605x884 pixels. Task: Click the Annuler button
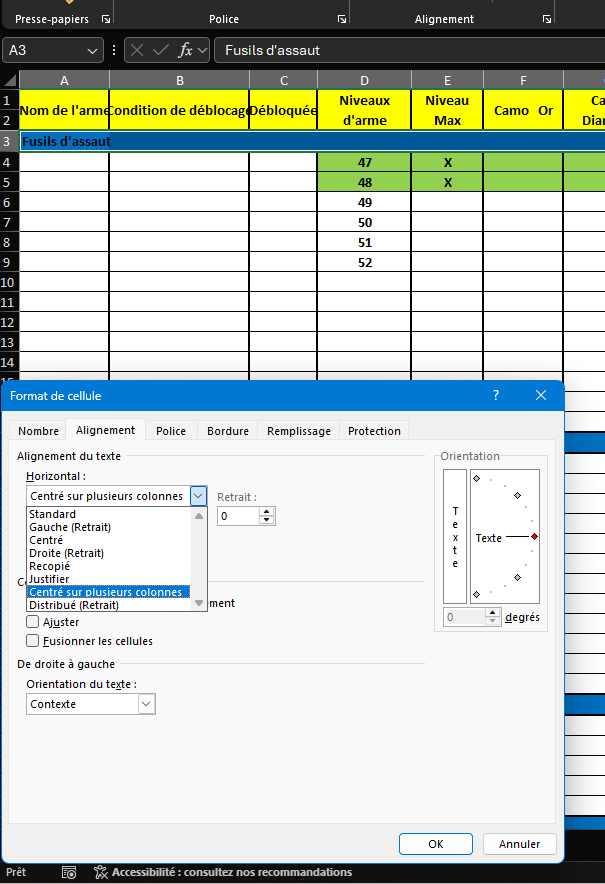pos(519,844)
